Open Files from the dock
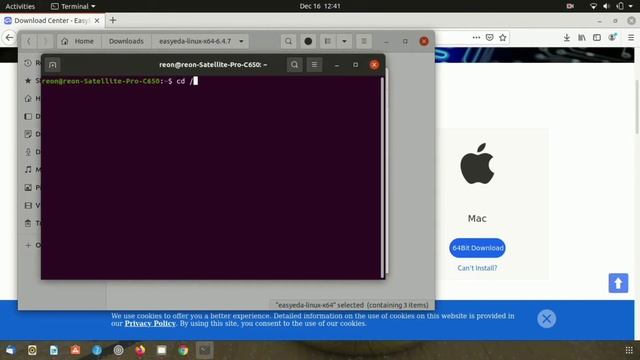640x360 pixels. pos(162,350)
